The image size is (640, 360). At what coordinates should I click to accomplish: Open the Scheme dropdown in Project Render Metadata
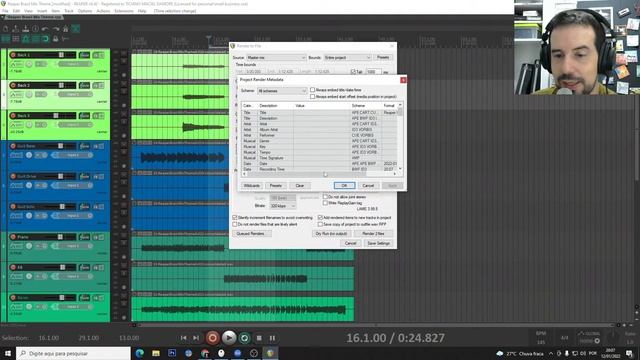pos(282,91)
